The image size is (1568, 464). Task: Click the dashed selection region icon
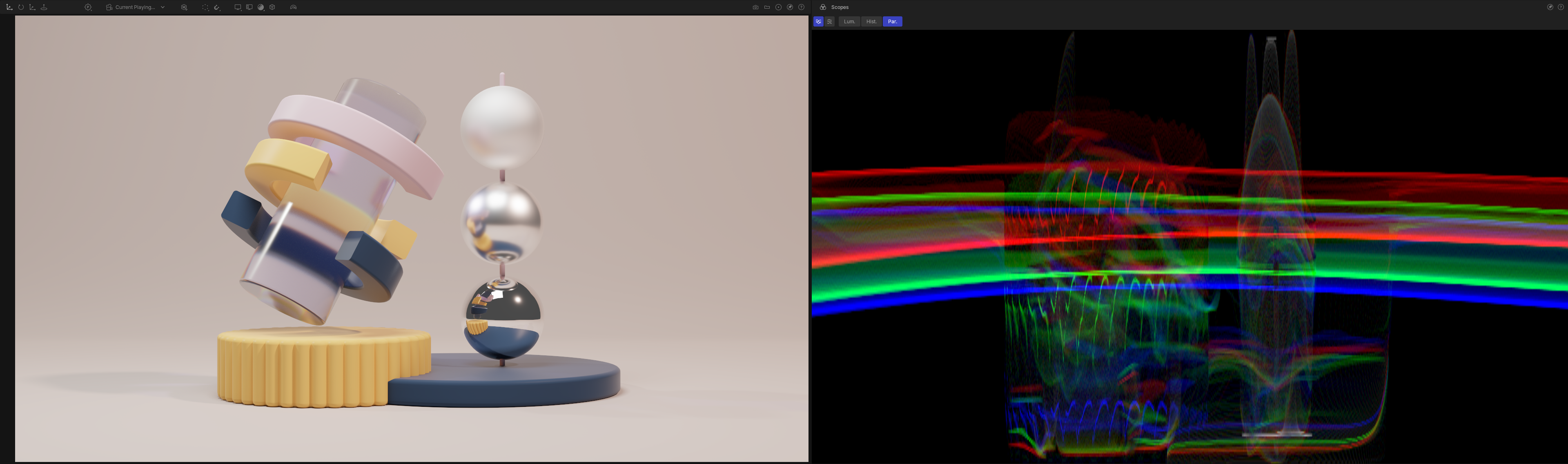click(x=205, y=7)
